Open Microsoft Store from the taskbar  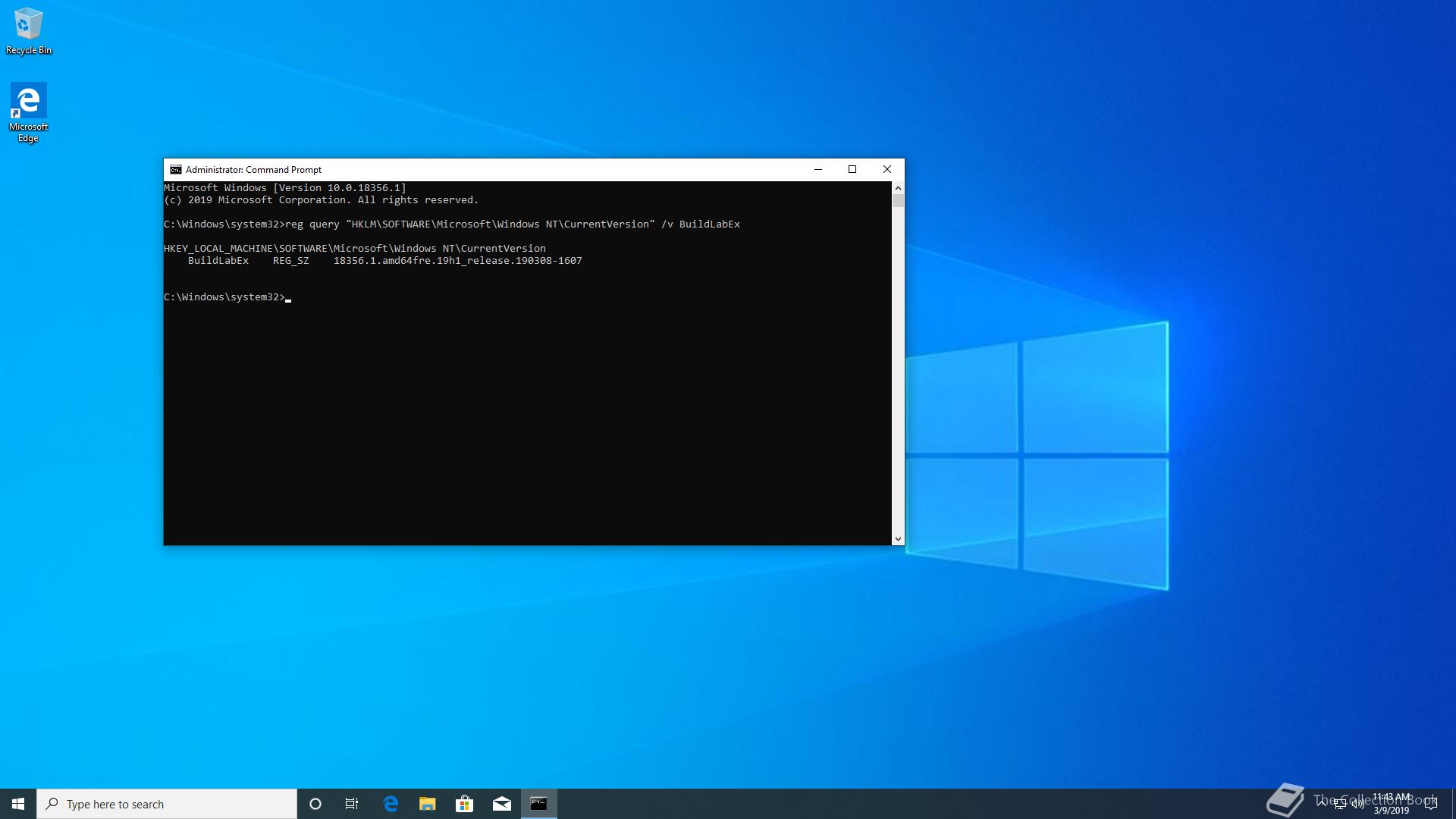coord(464,804)
